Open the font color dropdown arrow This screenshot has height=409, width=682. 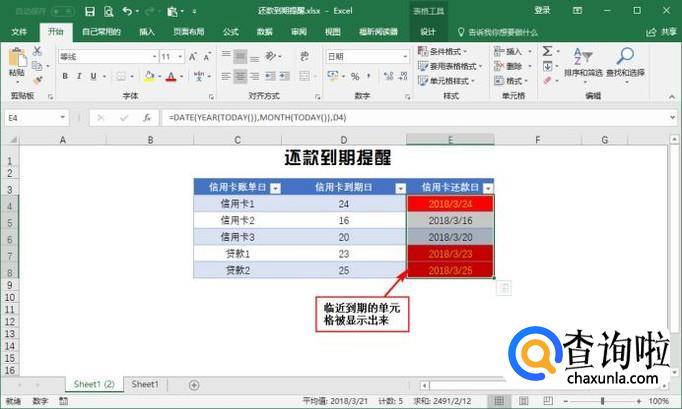(181, 77)
